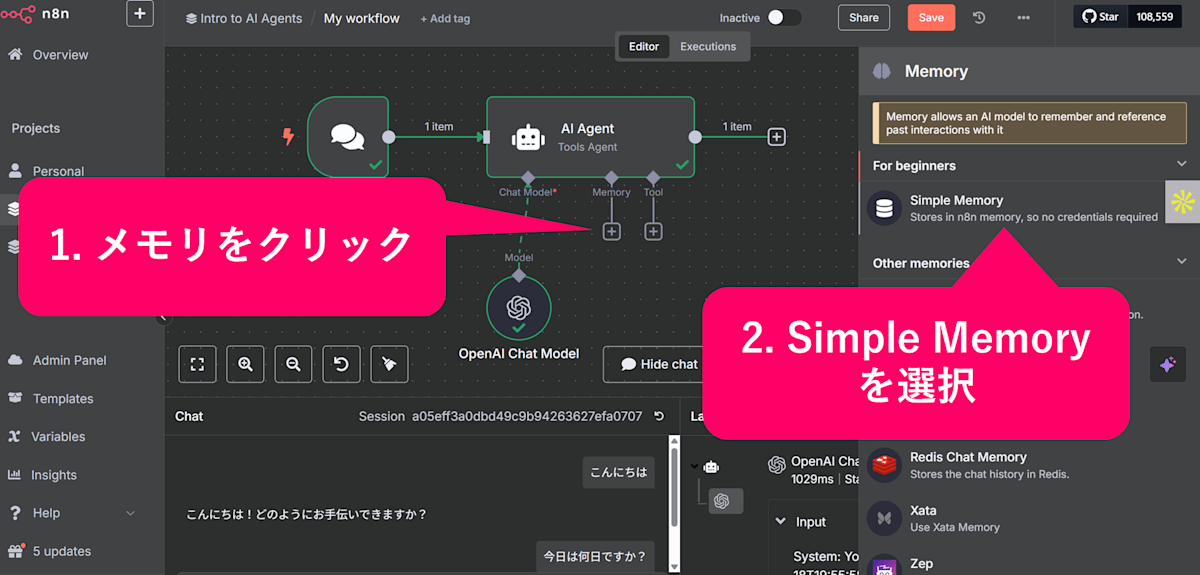Screen dimensions: 1200x575
Task: Open the three-dot workflow menu
Action: coord(1023,17)
